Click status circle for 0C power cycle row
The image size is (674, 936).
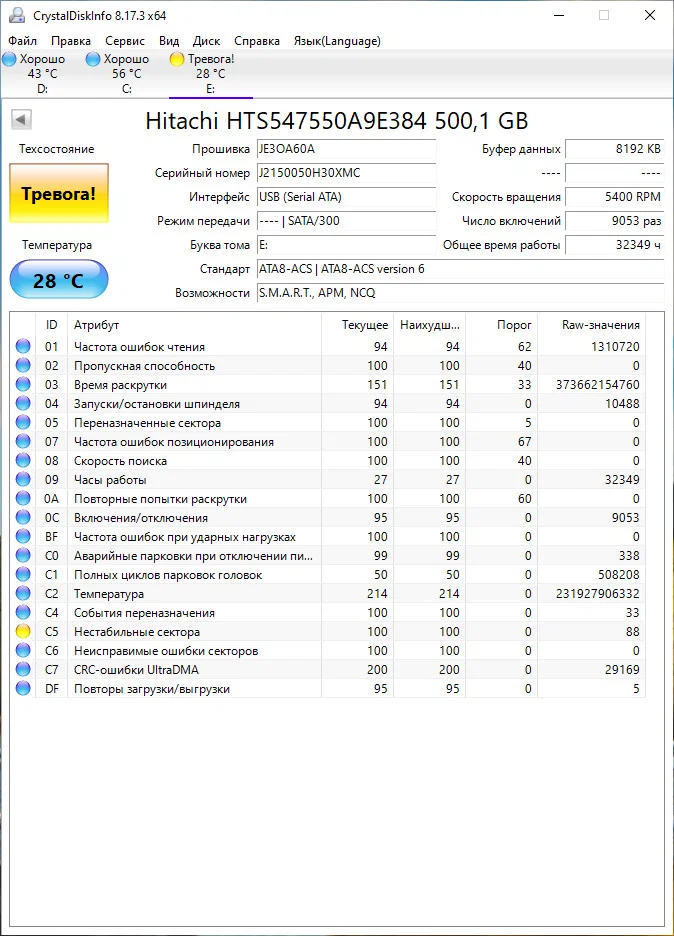coord(23,518)
